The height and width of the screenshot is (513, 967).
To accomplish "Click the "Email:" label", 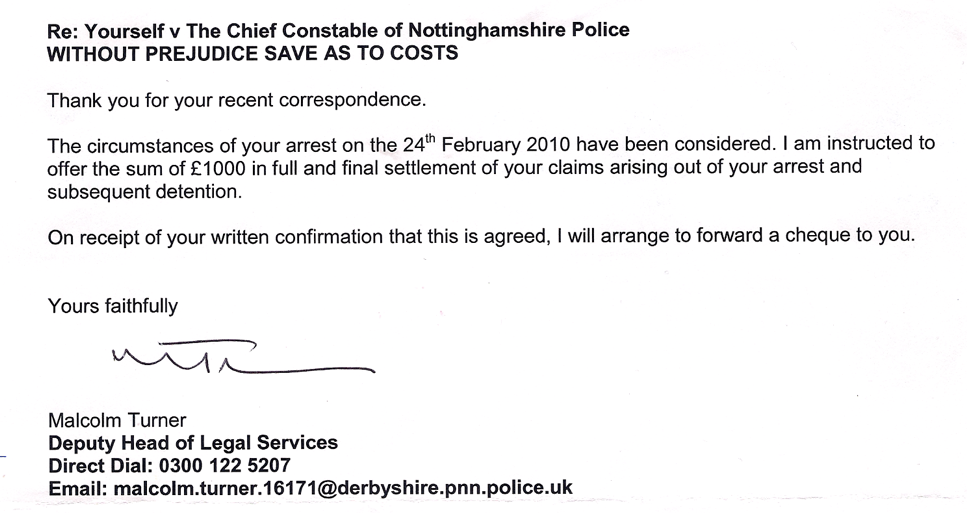I will coord(78,488).
